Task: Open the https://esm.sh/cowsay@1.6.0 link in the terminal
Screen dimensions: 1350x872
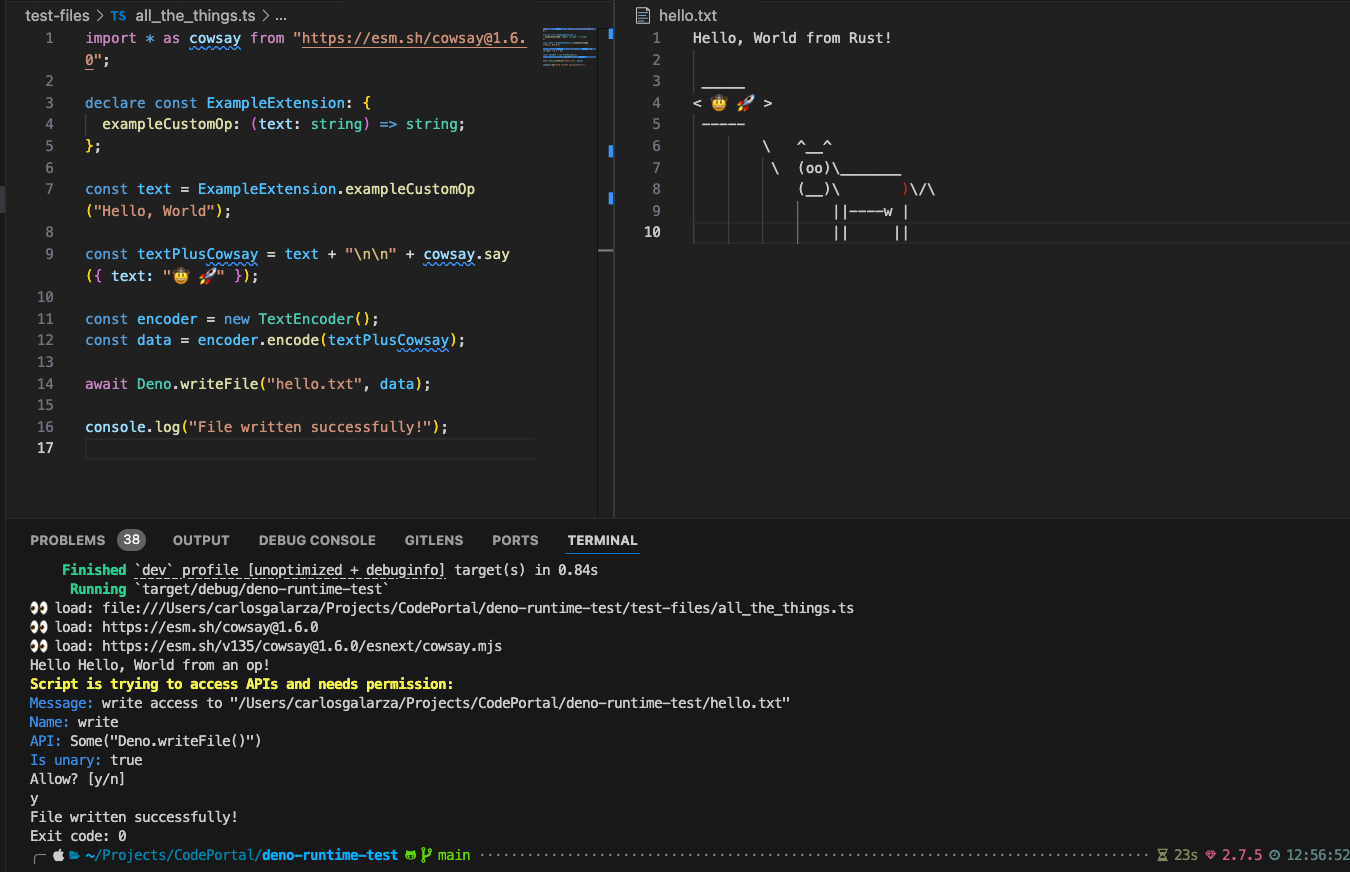Action: (x=210, y=627)
